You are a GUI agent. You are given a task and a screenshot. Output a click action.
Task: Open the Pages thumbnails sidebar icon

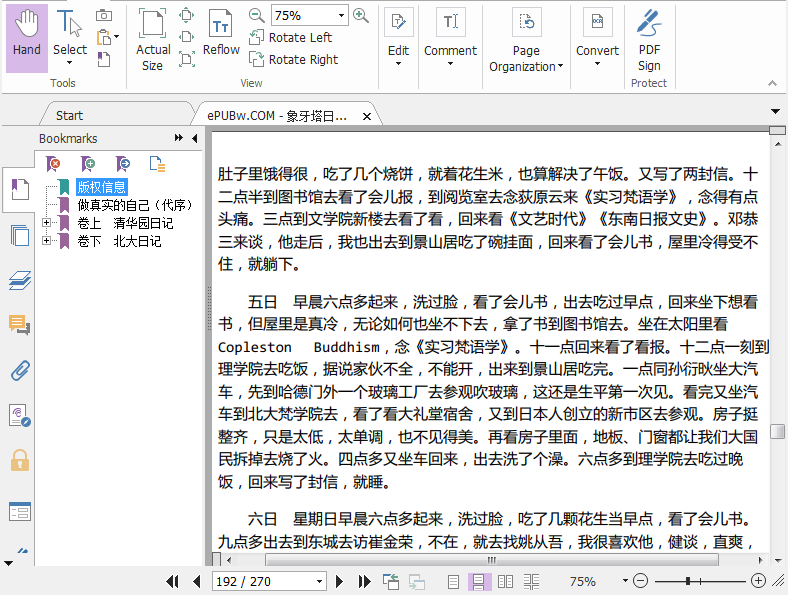pyautogui.click(x=20, y=235)
